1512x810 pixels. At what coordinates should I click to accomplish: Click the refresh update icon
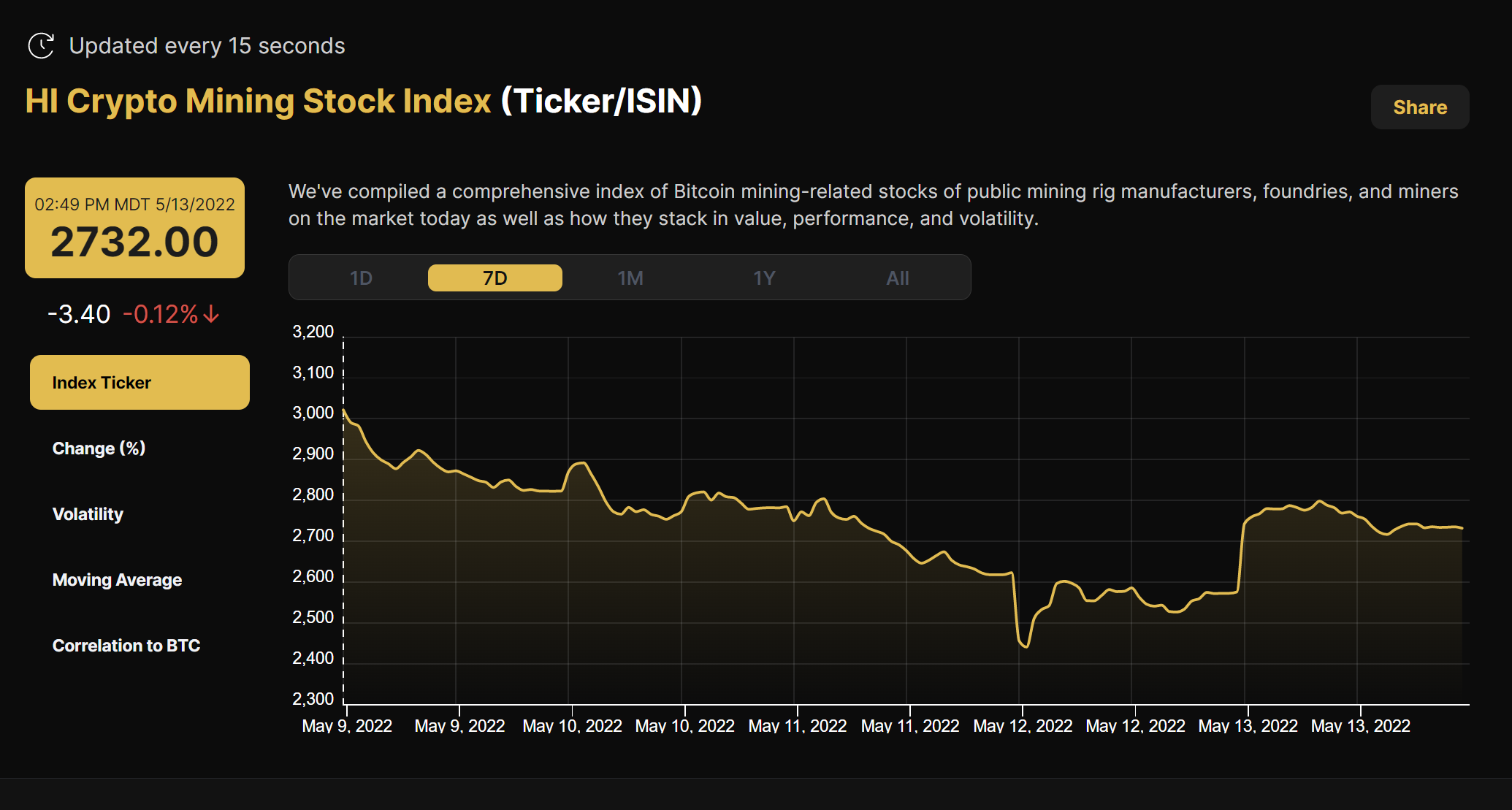pos(42,45)
